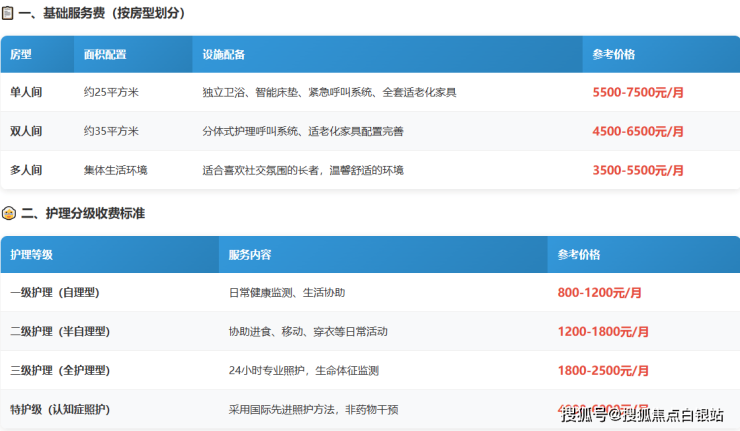This screenshot has height=431, width=740.
Task: Select the 特护级（认知症照护）row label
Action: tap(59, 409)
